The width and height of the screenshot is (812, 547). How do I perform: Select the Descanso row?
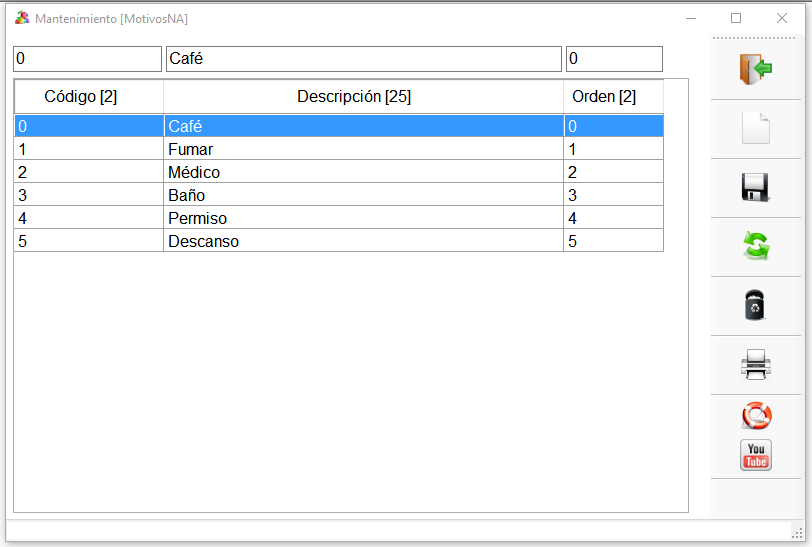pos(339,241)
